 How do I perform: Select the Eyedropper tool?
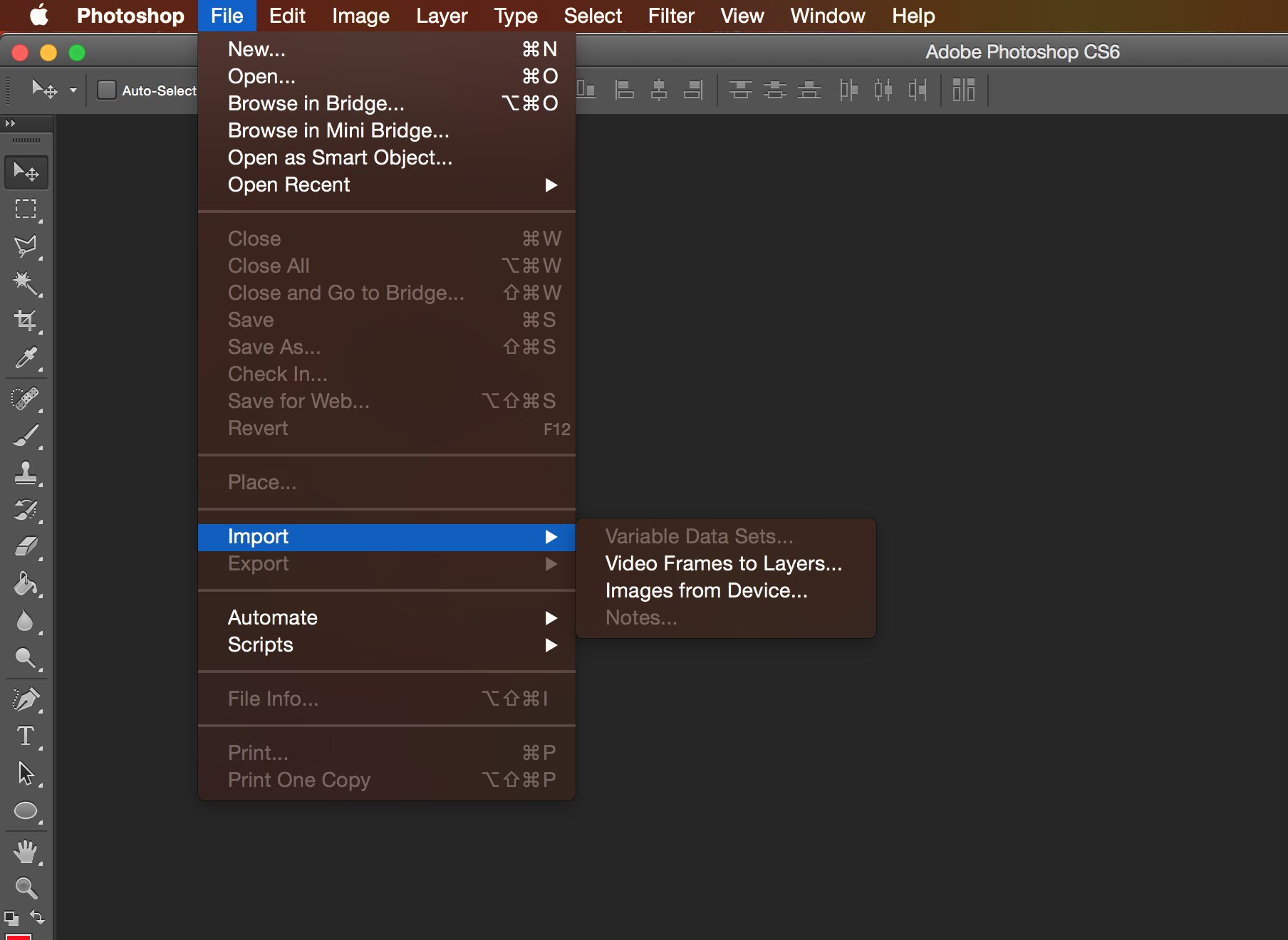pos(26,357)
